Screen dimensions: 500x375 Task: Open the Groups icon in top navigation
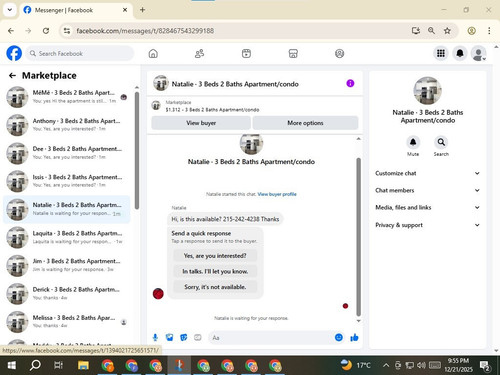click(x=339, y=53)
